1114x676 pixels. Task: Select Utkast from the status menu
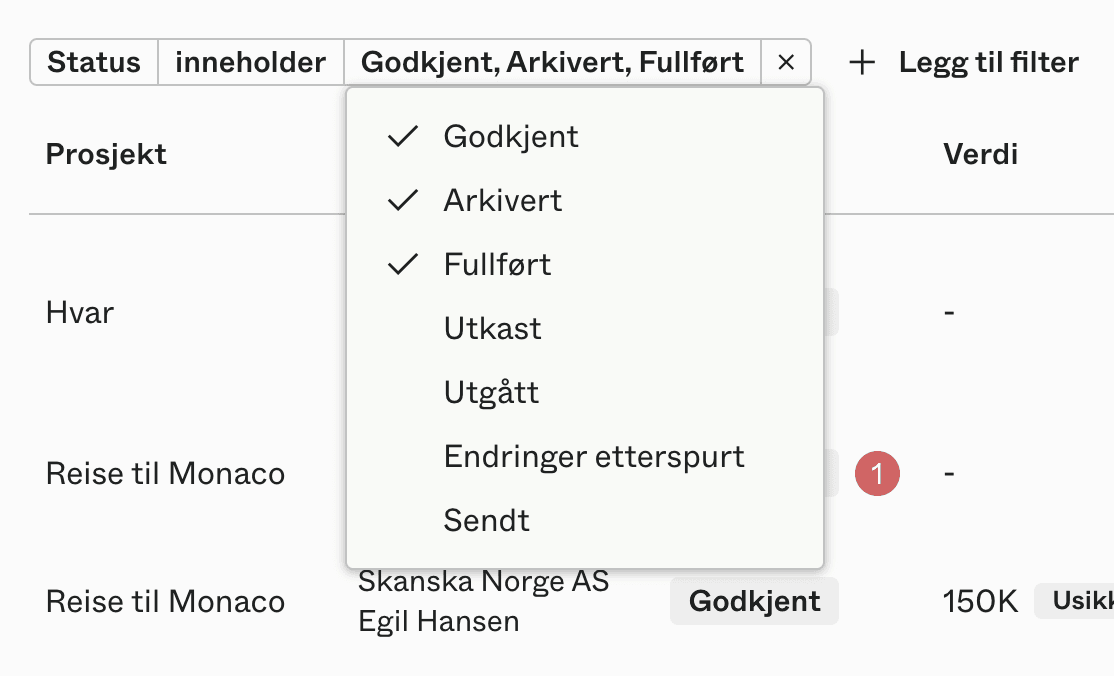(492, 328)
